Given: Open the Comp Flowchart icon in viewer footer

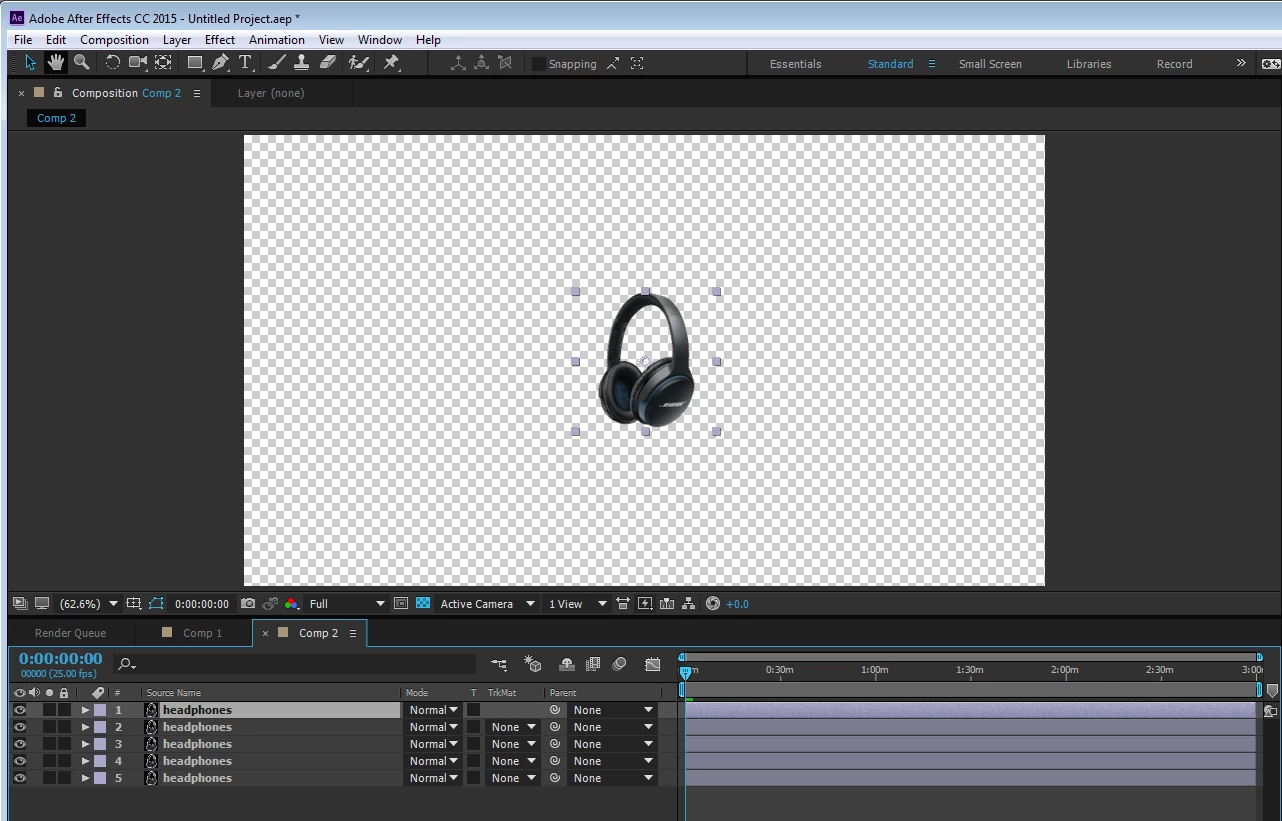Looking at the screenshot, I should coord(690,604).
